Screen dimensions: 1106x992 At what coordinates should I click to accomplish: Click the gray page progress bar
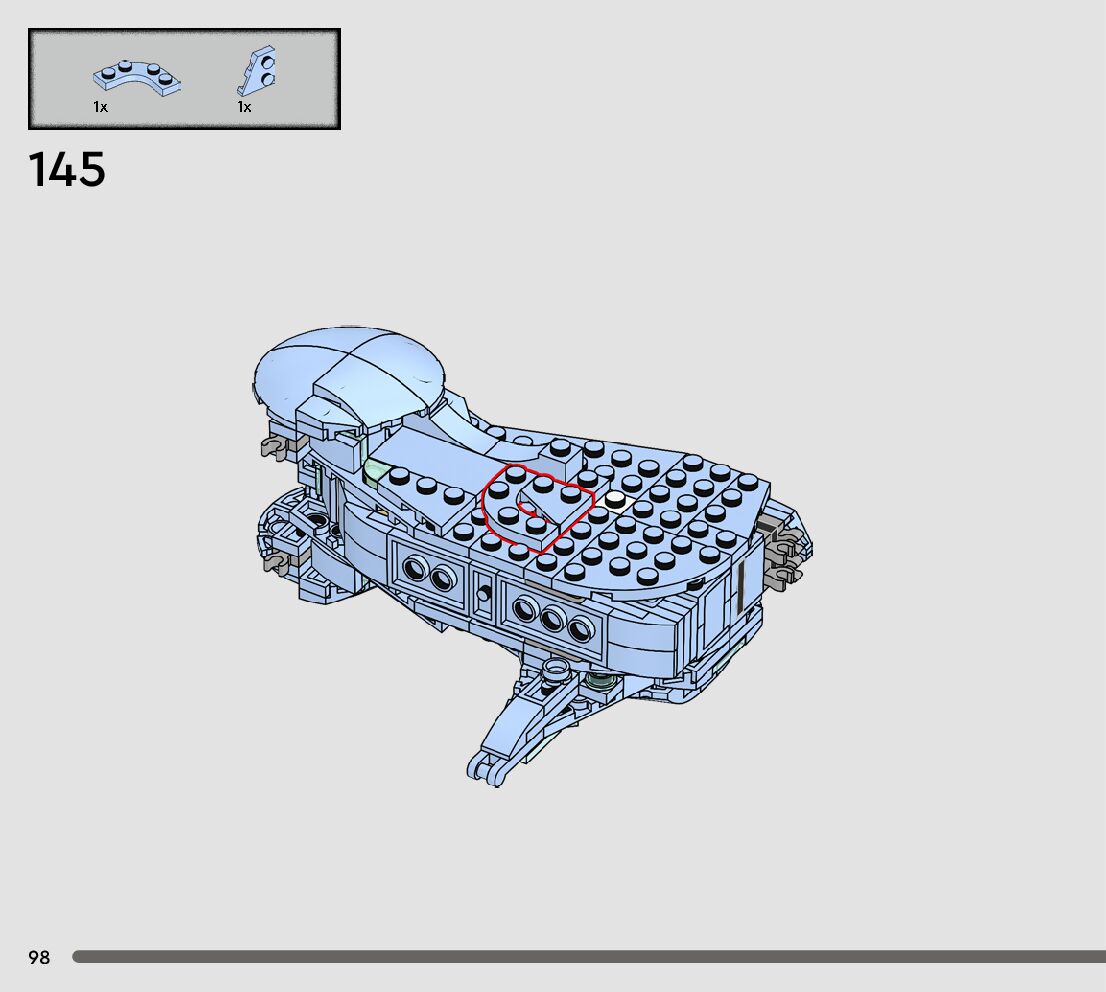pos(588,957)
